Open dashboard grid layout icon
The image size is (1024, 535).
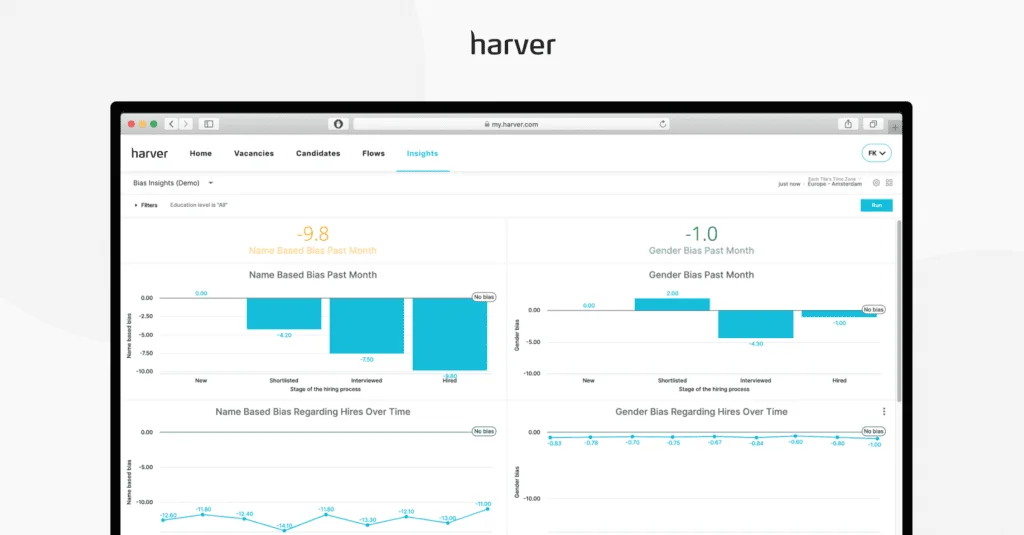pos(889,183)
